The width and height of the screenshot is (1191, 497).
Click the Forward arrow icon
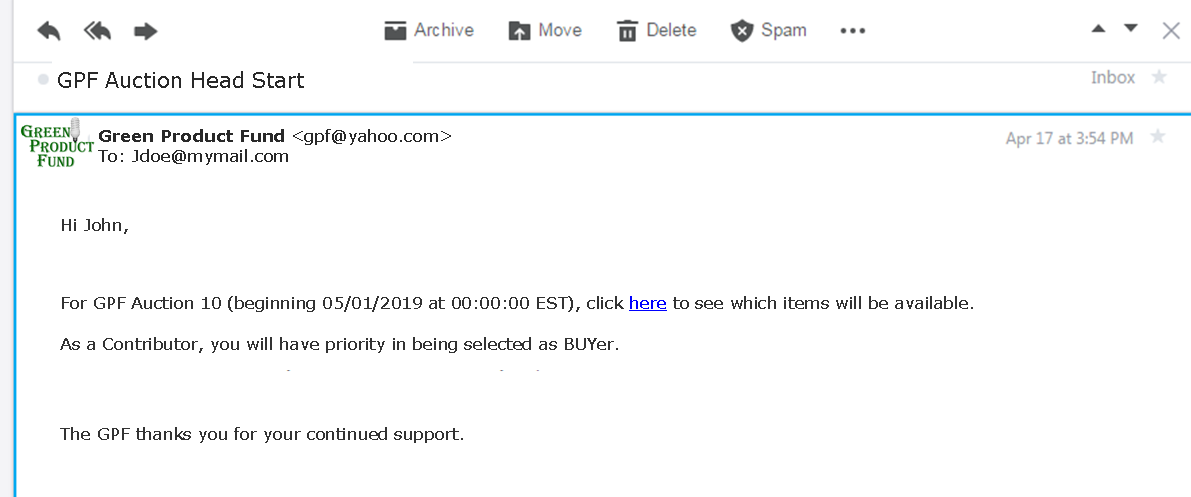coord(145,31)
